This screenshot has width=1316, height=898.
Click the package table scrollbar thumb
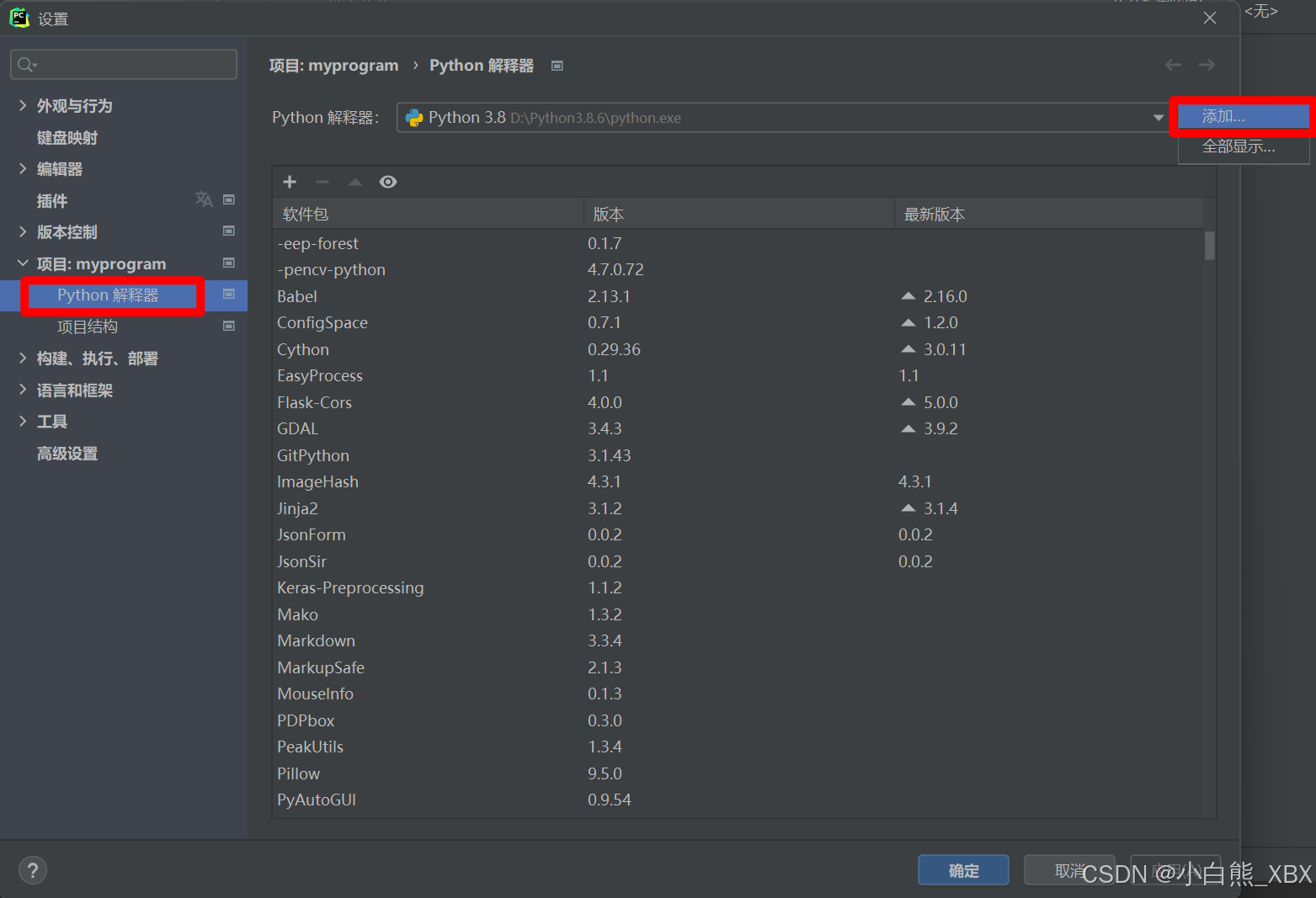1210,246
